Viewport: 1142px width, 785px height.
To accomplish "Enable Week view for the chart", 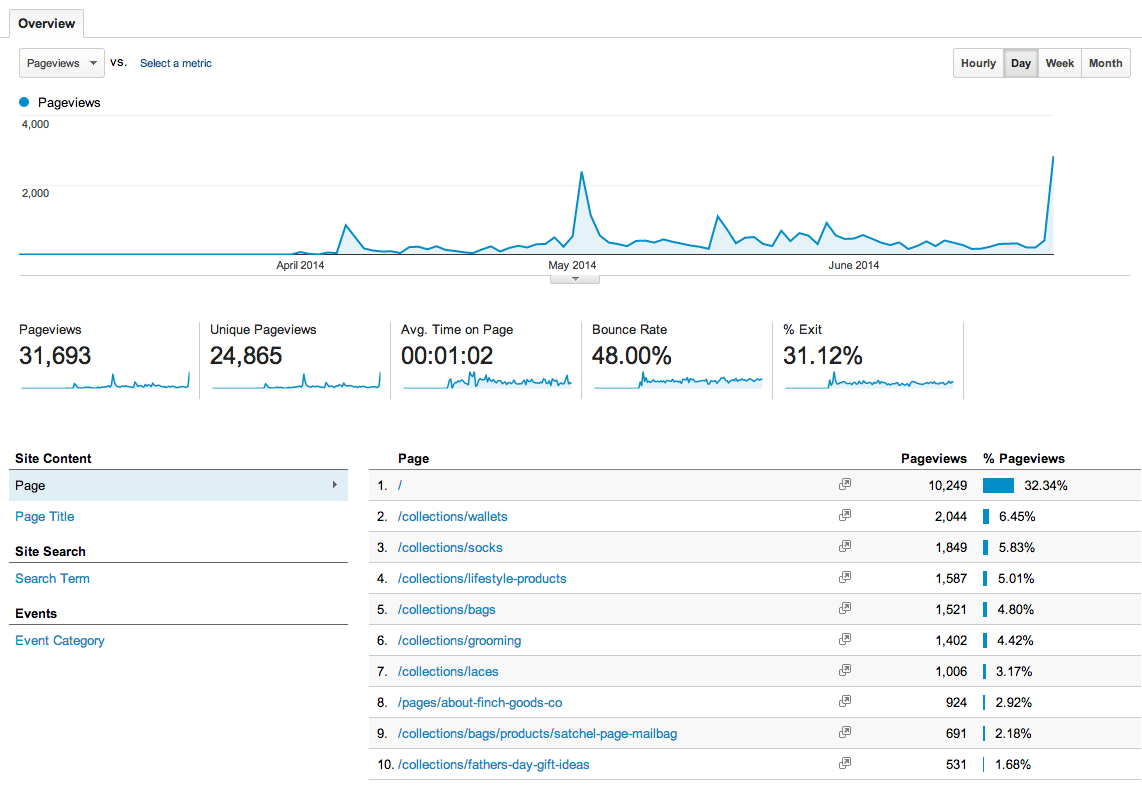I will [1059, 62].
